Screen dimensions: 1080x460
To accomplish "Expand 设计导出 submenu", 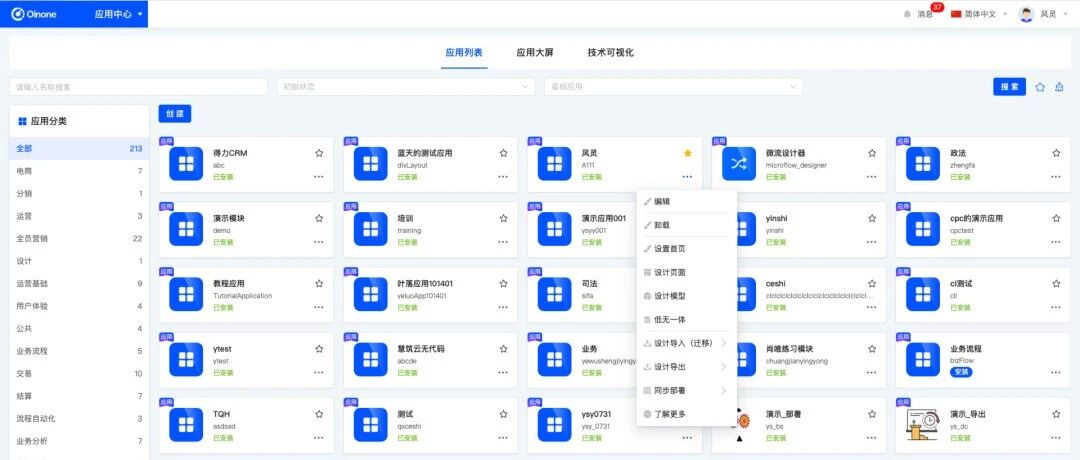I will [x=686, y=367].
